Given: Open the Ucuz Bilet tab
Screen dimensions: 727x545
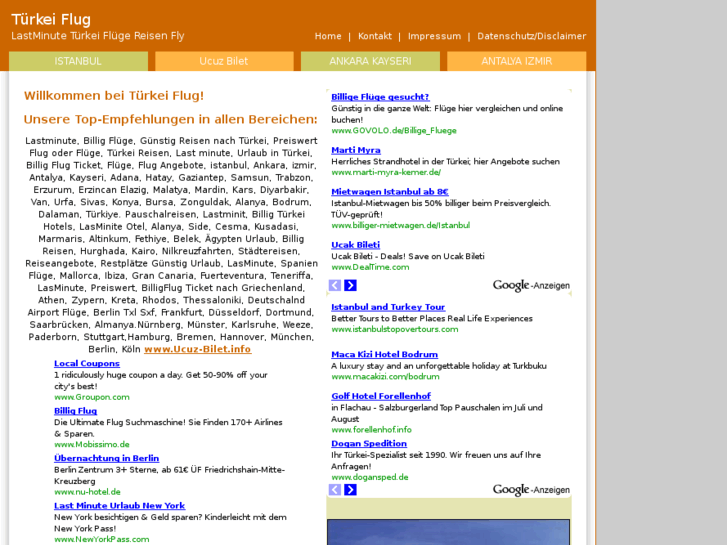Looking at the screenshot, I should pyautogui.click(x=224, y=61).
